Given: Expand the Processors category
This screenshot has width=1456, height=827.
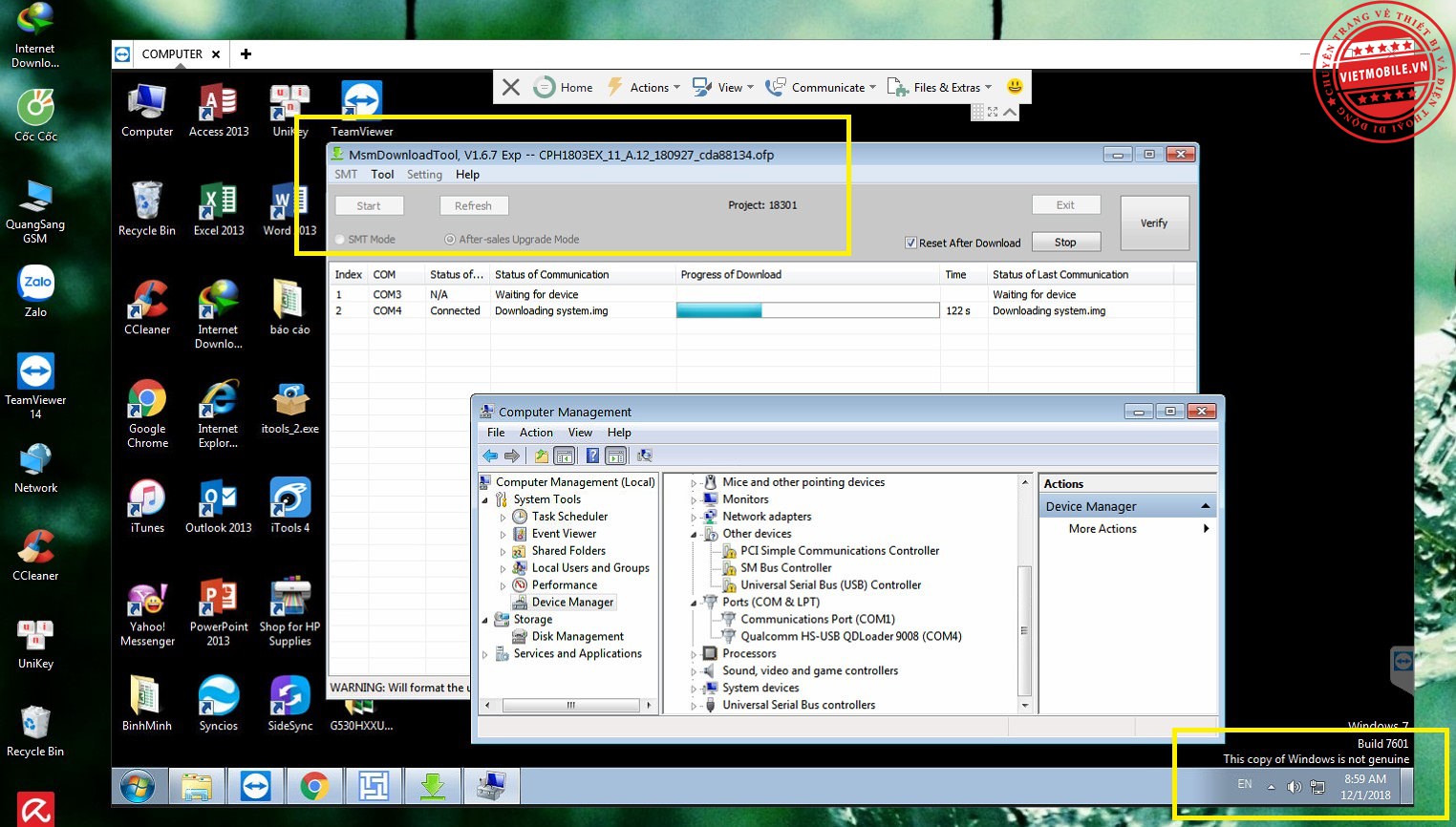Looking at the screenshot, I should (x=695, y=654).
